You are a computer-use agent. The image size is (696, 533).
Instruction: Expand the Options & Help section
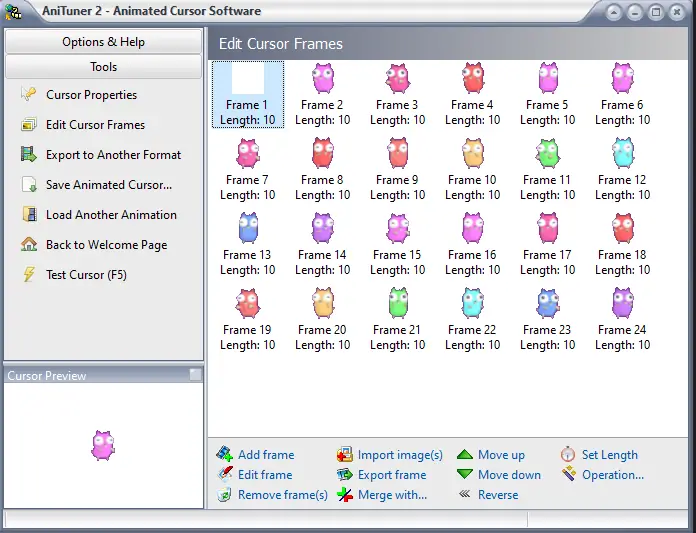[103, 42]
